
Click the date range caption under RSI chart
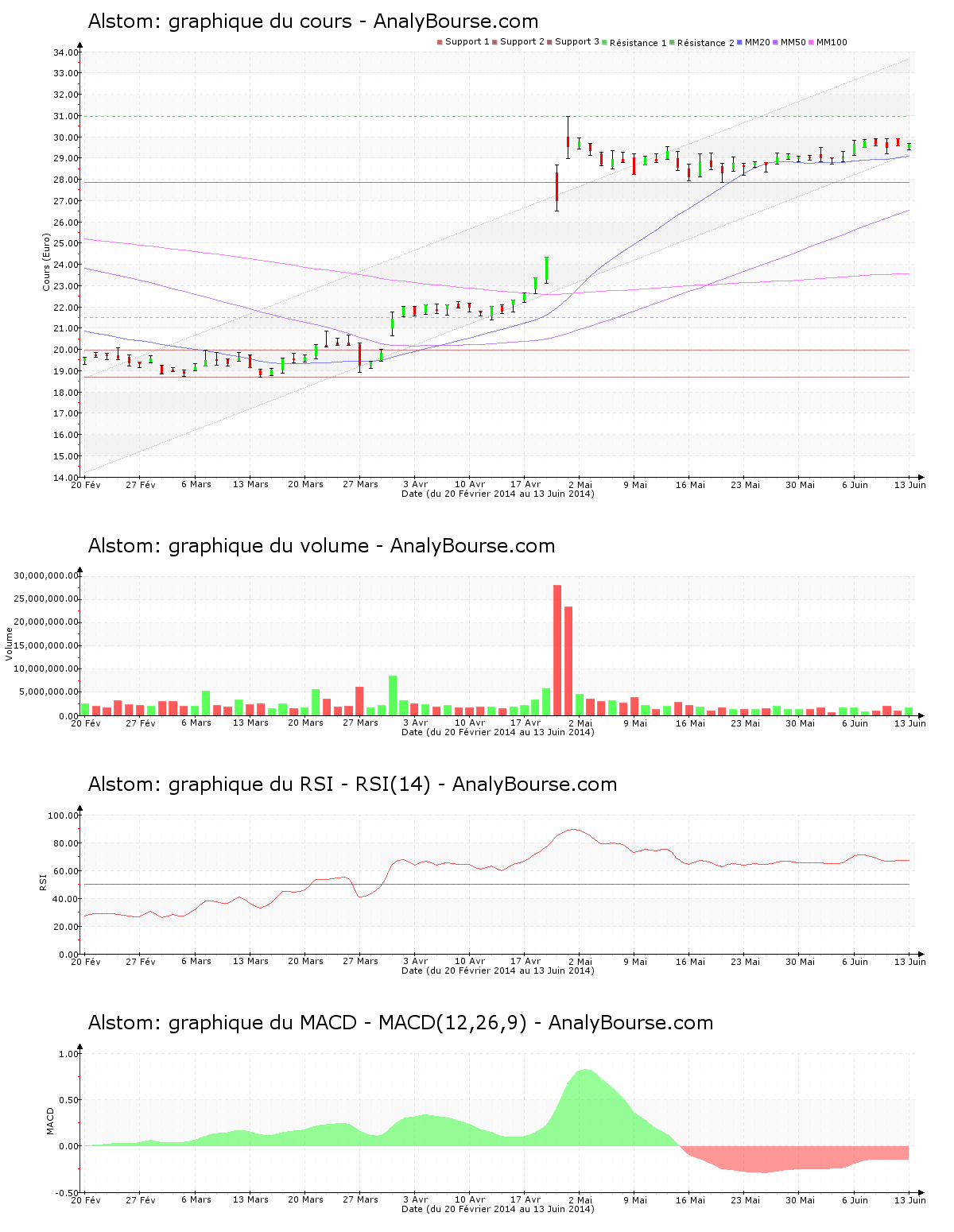click(x=498, y=970)
